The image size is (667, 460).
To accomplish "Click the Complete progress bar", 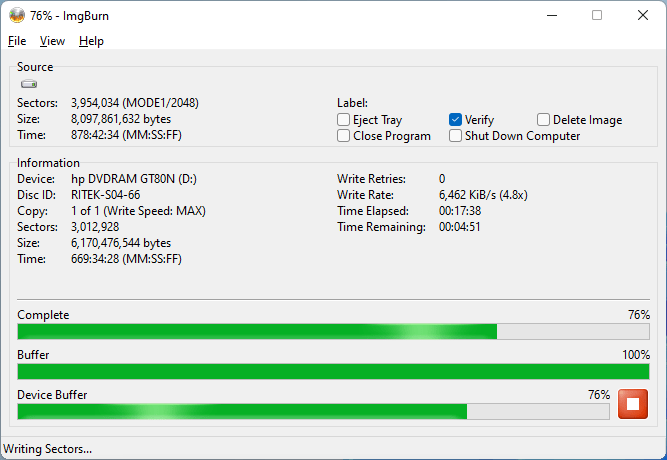I will [334, 331].
